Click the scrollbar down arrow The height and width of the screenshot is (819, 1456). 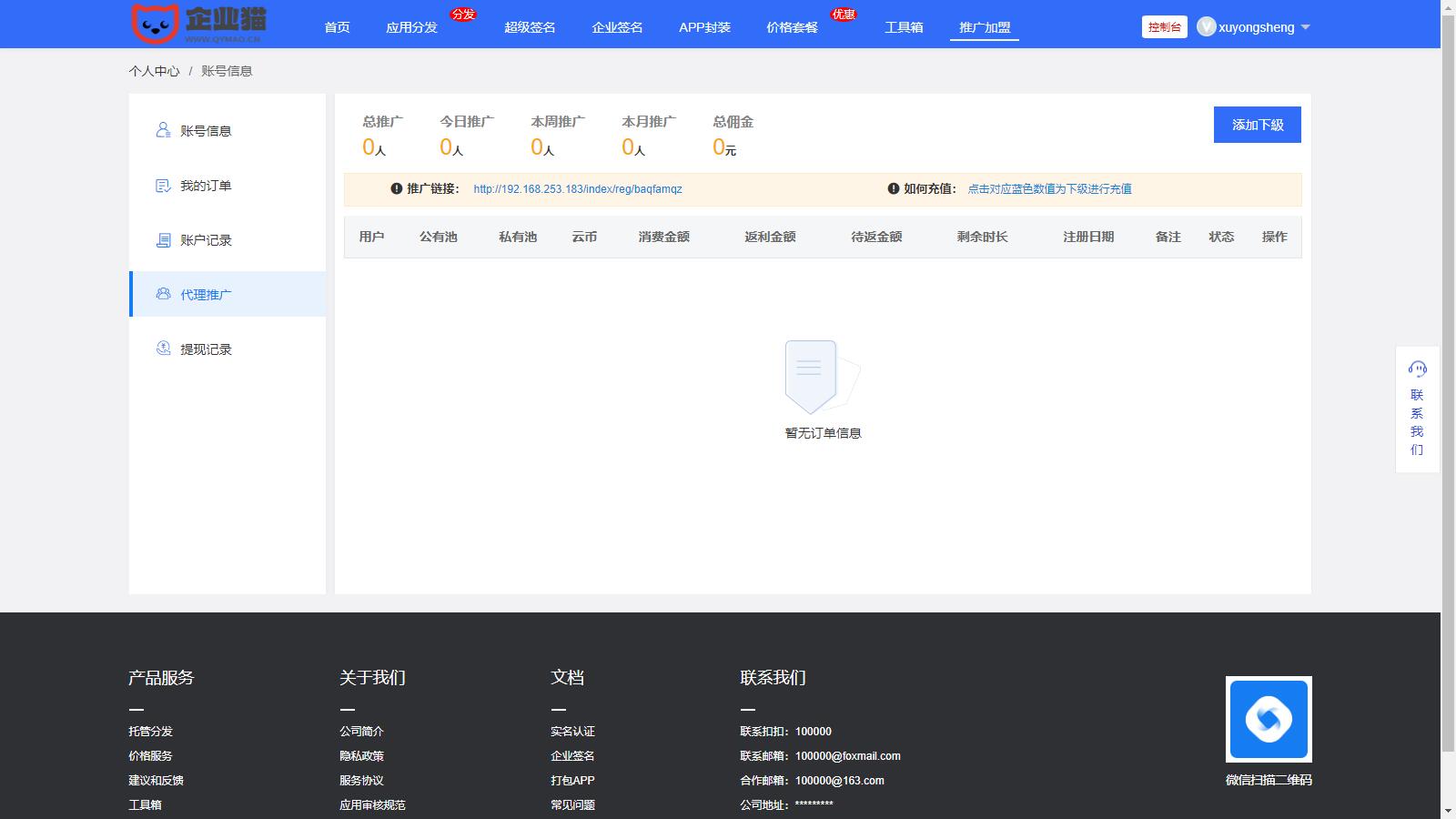[x=1448, y=810]
